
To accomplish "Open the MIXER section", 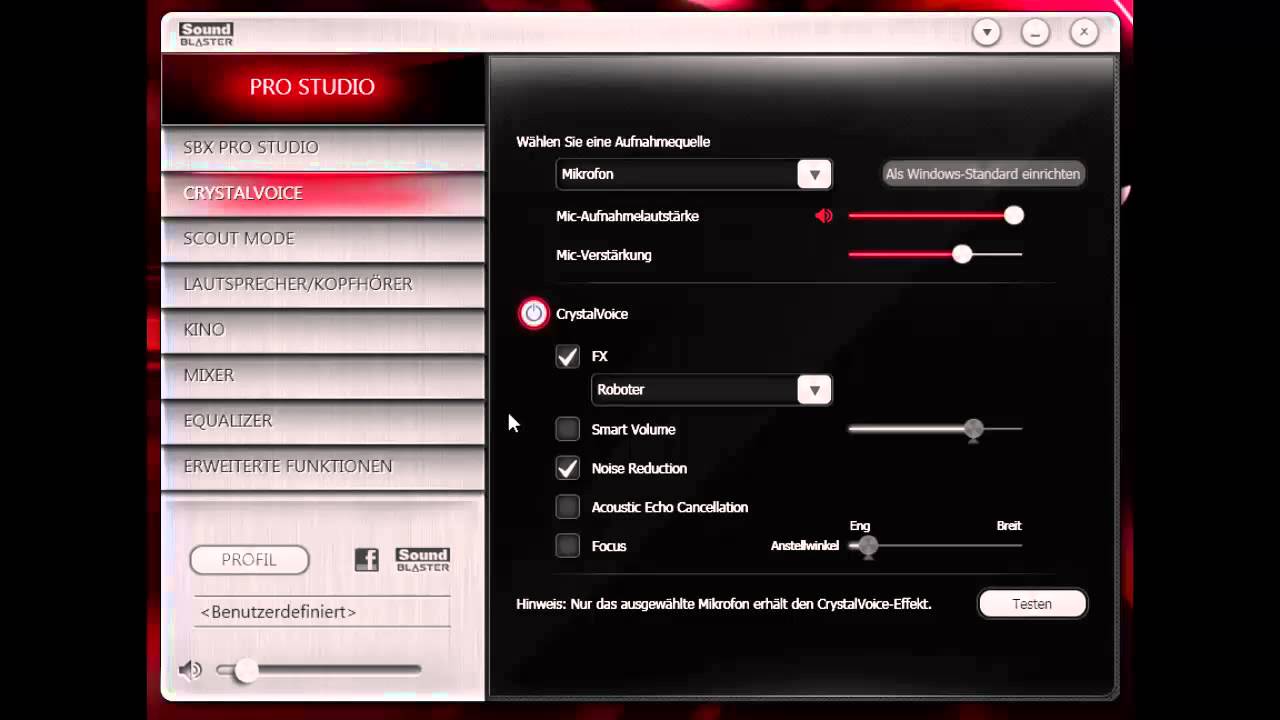I will [x=323, y=375].
